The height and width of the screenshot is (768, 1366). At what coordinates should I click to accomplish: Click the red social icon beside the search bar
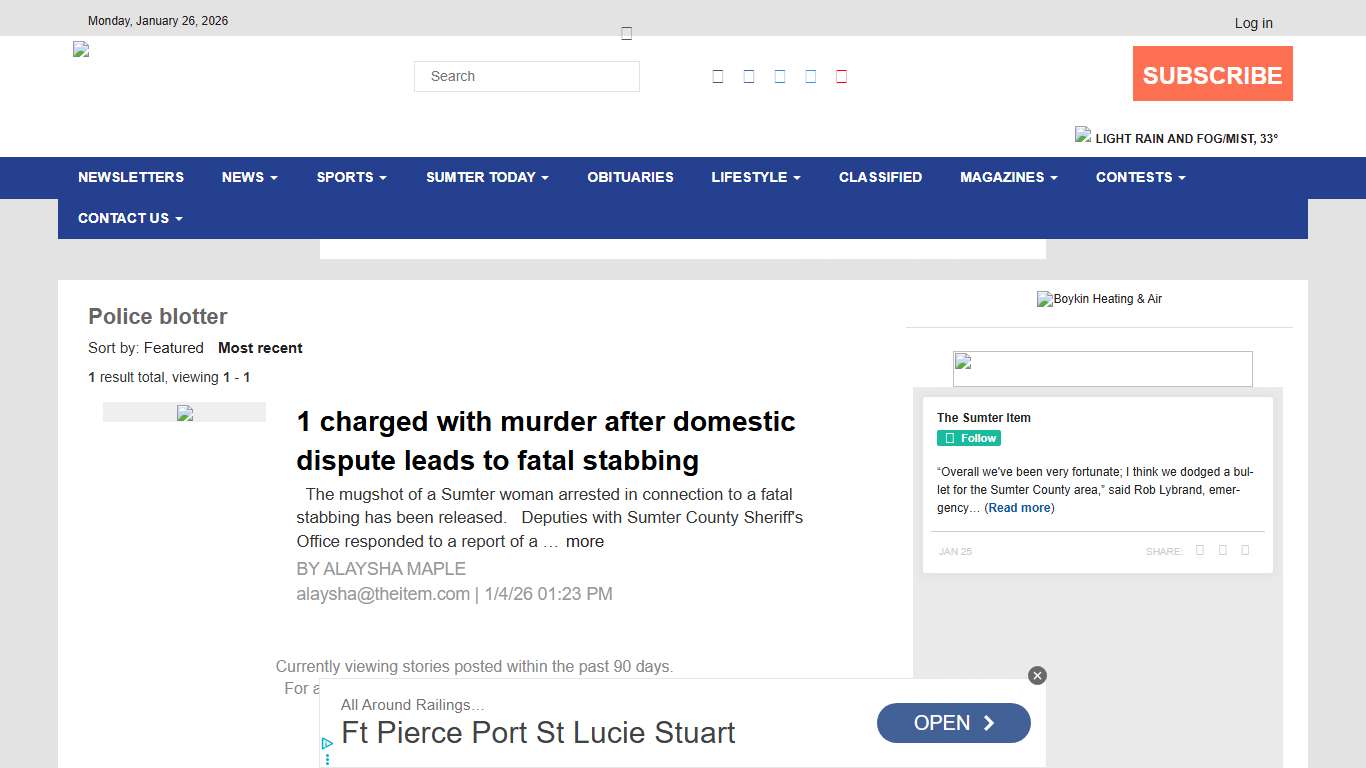click(x=841, y=75)
